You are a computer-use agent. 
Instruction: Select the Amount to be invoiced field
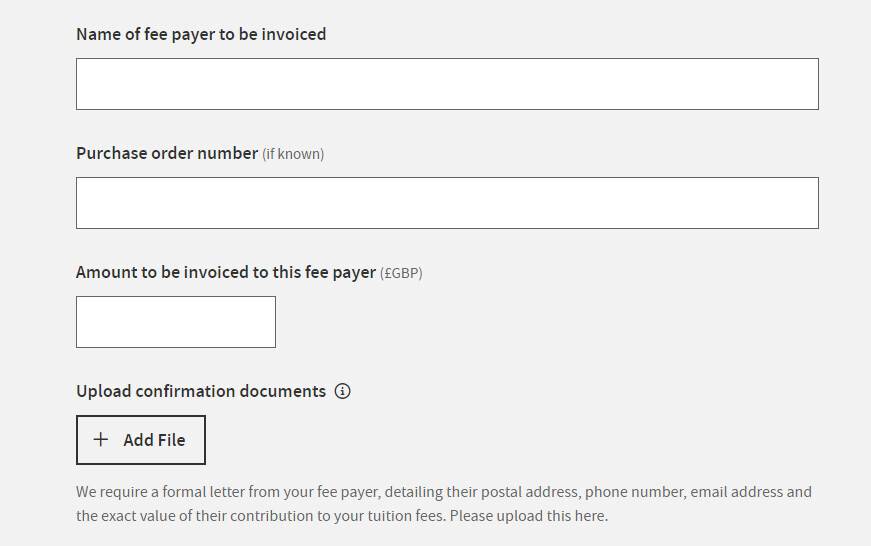176,322
